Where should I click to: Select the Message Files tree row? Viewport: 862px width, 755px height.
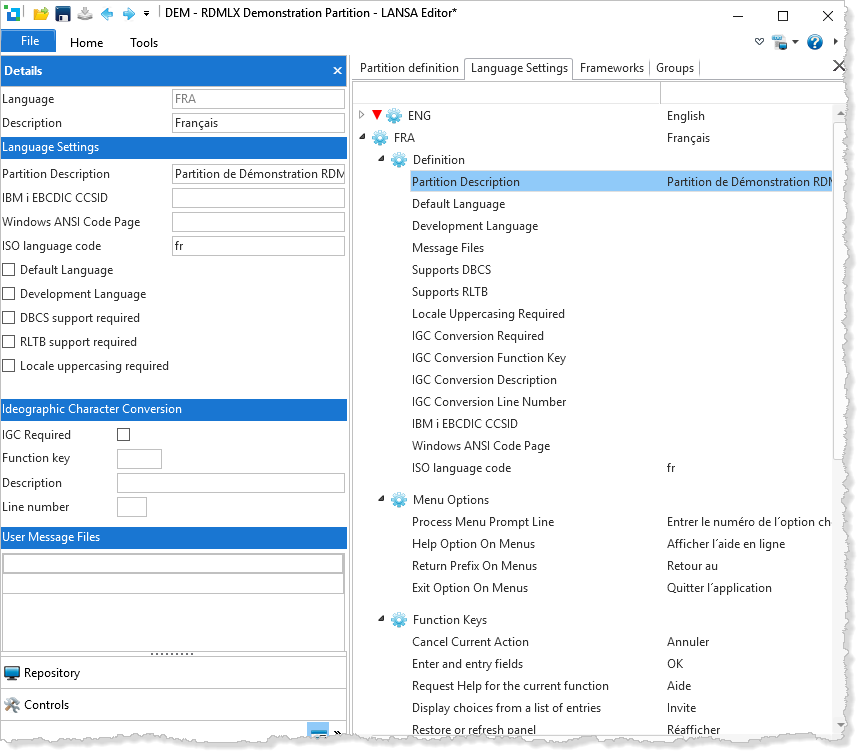click(621, 247)
